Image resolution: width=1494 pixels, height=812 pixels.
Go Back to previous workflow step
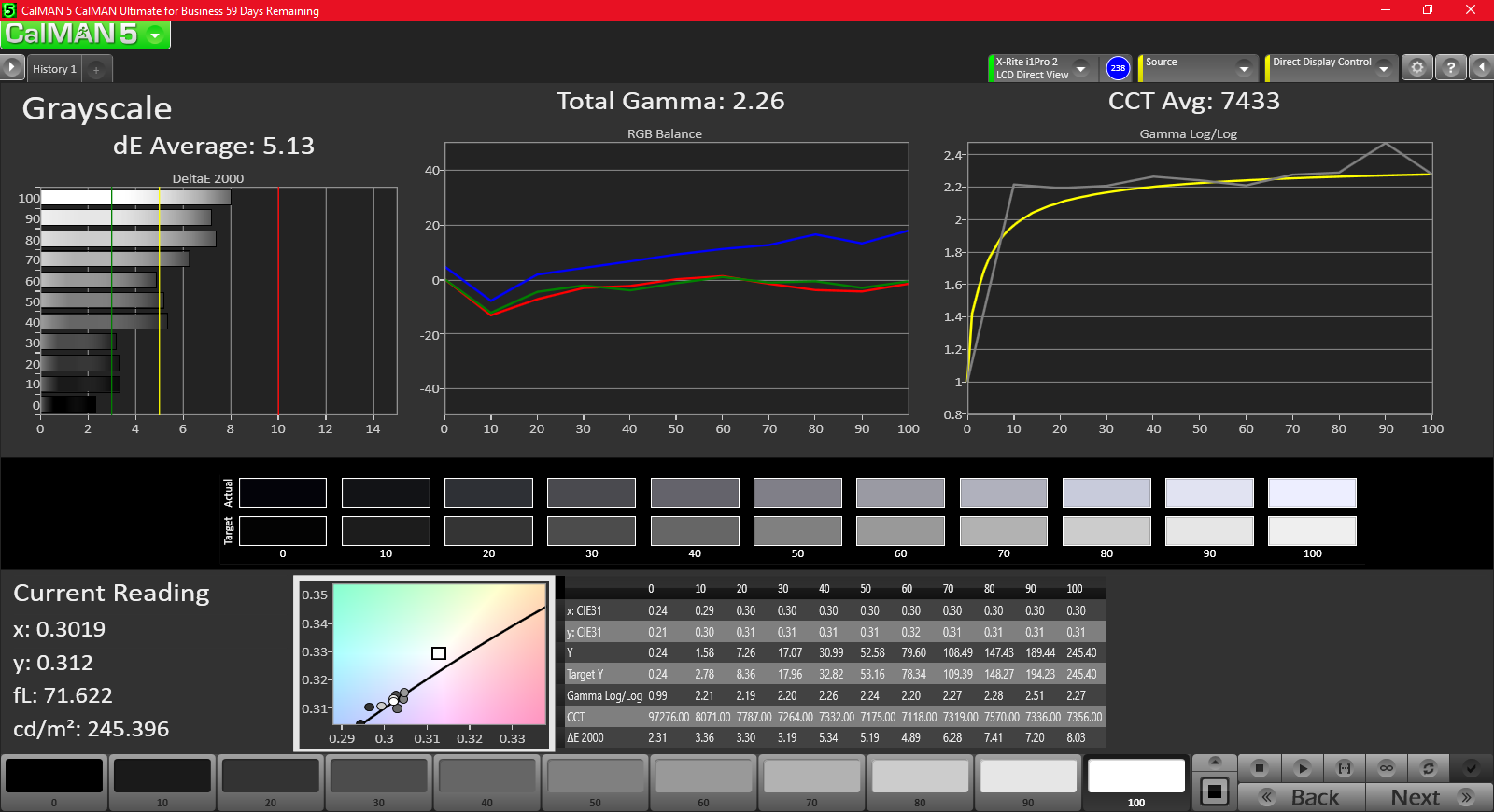click(1302, 797)
